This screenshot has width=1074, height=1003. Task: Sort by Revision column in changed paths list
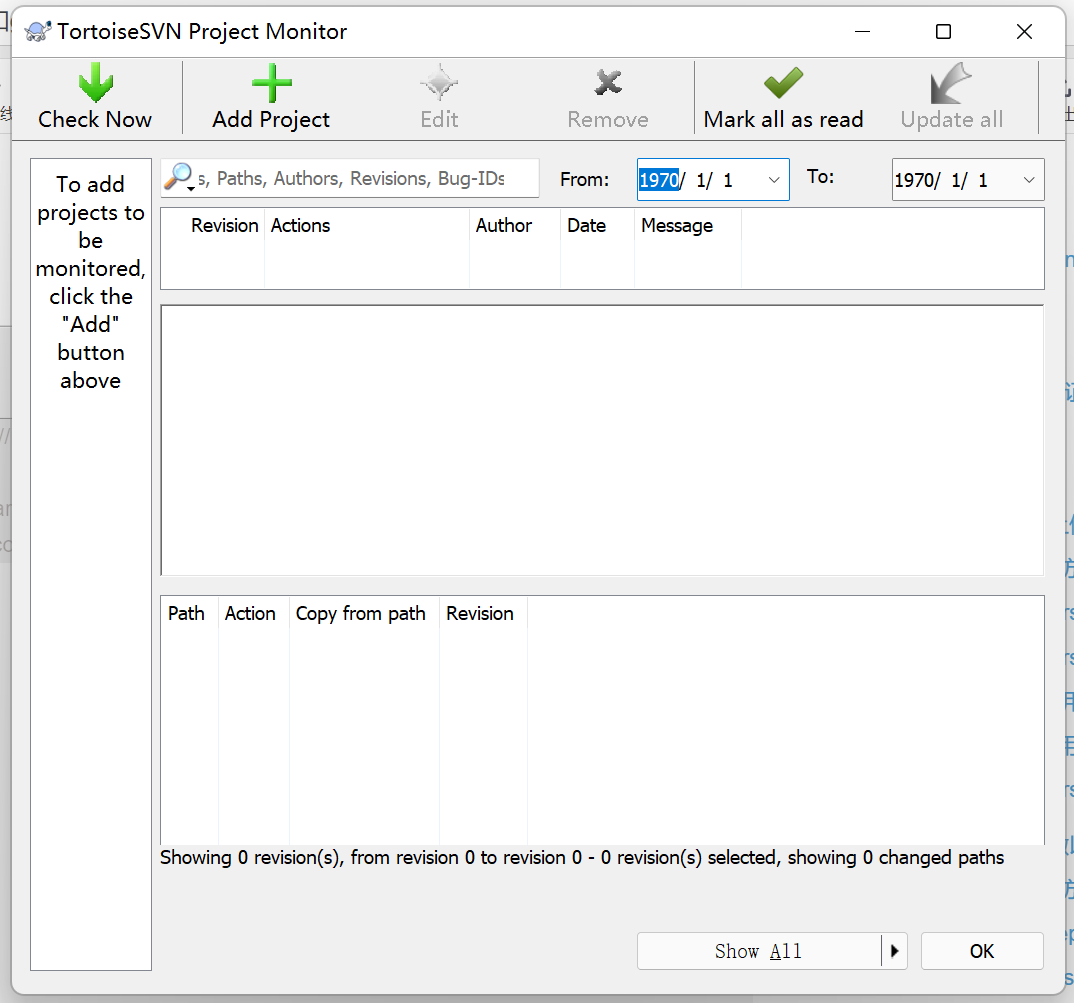point(484,613)
